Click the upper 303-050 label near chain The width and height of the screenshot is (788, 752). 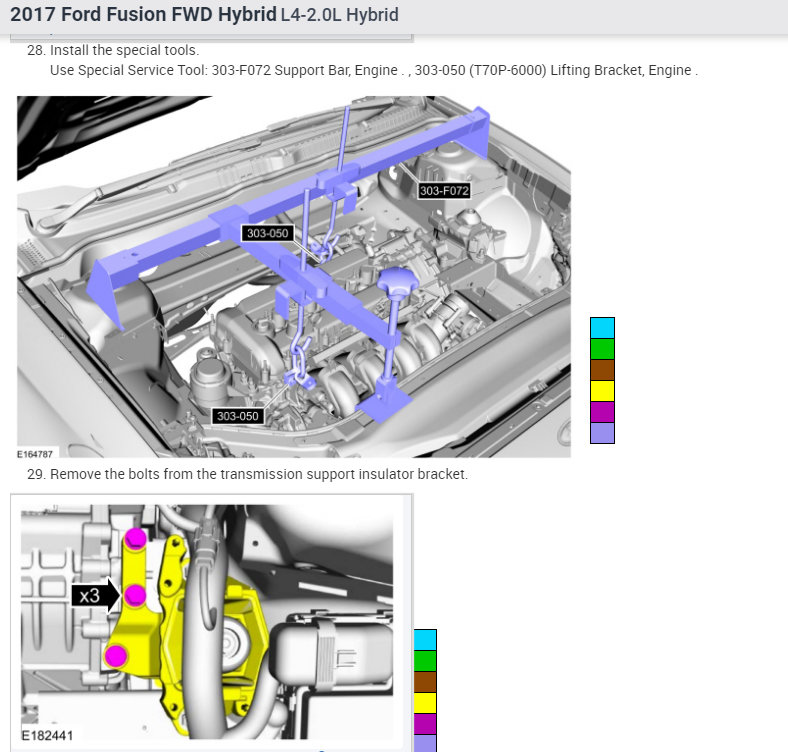pyautogui.click(x=267, y=233)
